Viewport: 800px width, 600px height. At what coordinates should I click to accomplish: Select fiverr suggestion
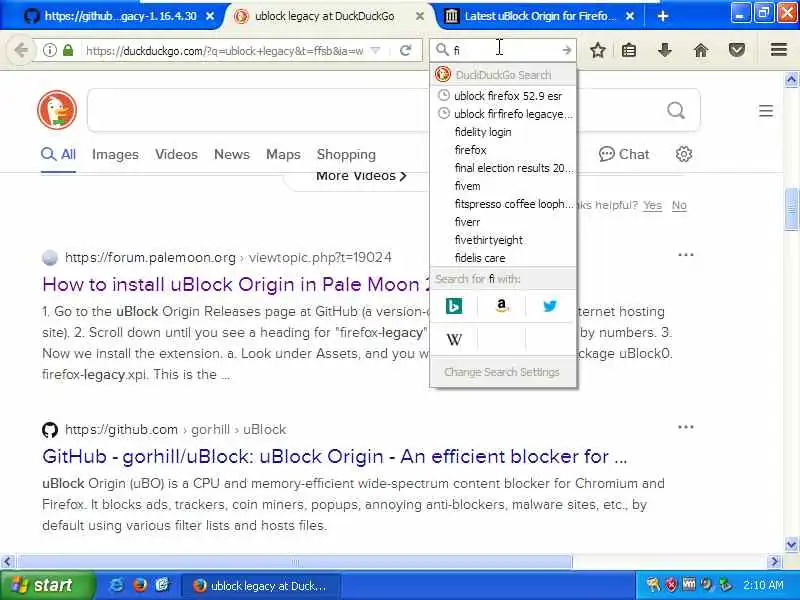[504, 222]
